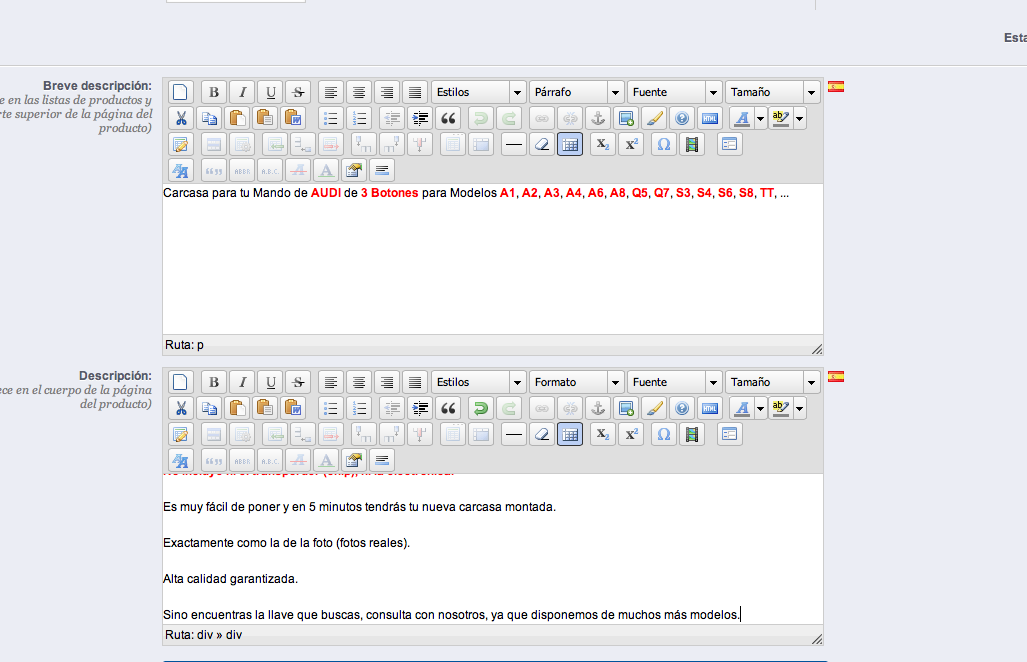Insert image in Breve descripción editor
The width and height of the screenshot is (1027, 662).
[626, 119]
